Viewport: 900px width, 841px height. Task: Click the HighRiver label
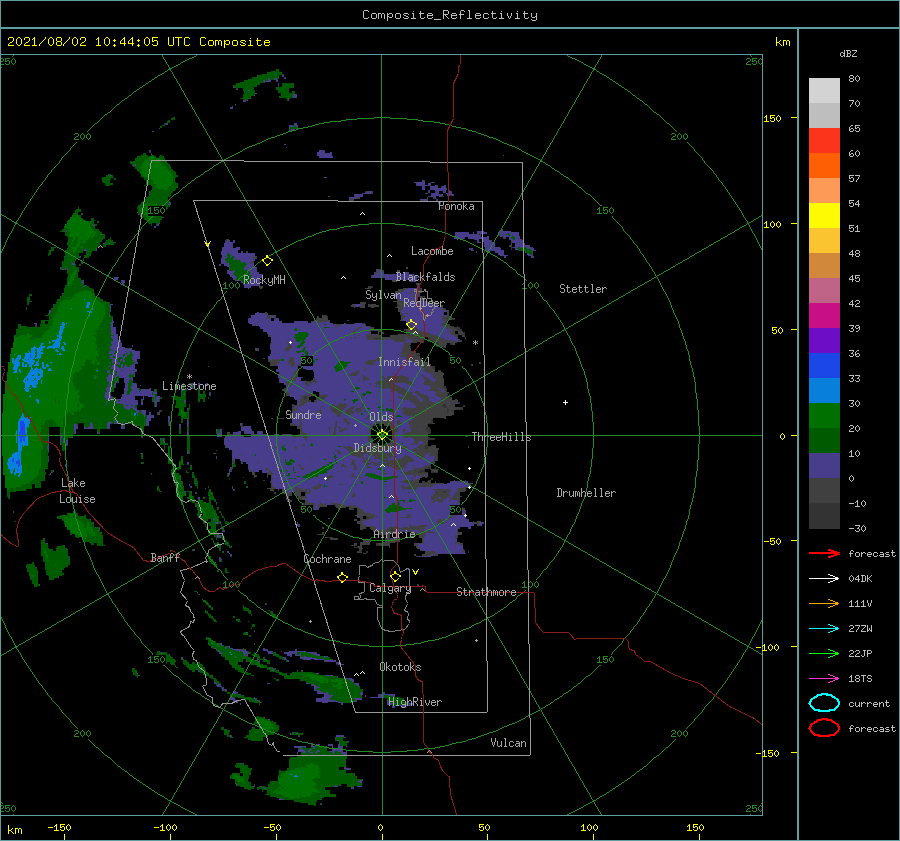pos(414,702)
